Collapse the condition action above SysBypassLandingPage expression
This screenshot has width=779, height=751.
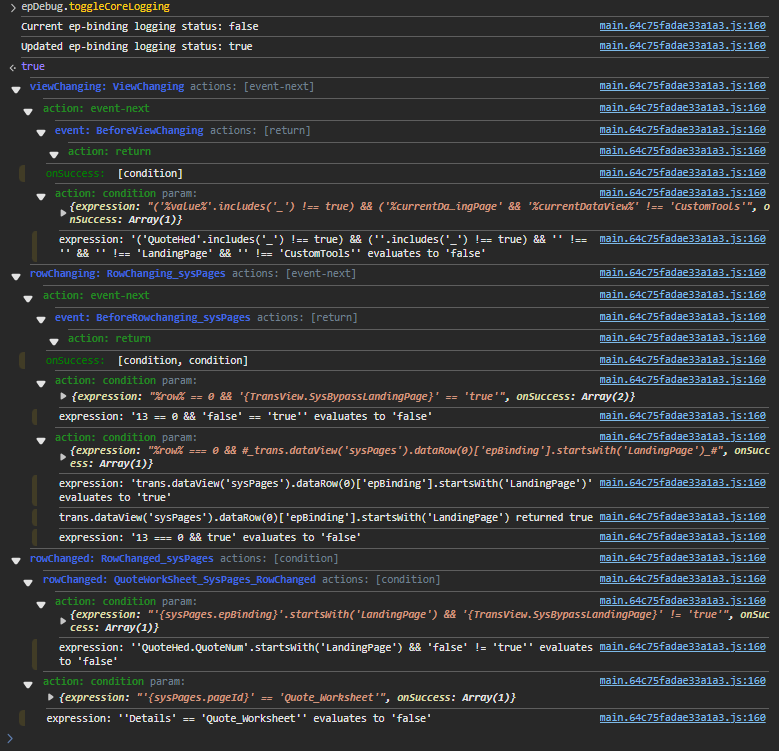(x=41, y=383)
